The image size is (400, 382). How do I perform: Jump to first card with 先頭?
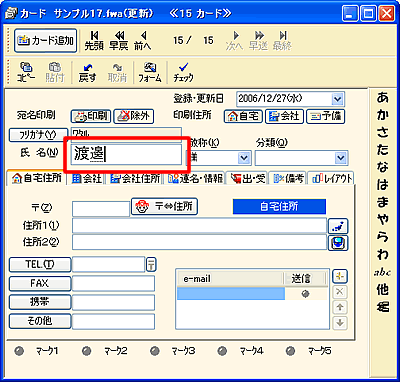[94, 41]
